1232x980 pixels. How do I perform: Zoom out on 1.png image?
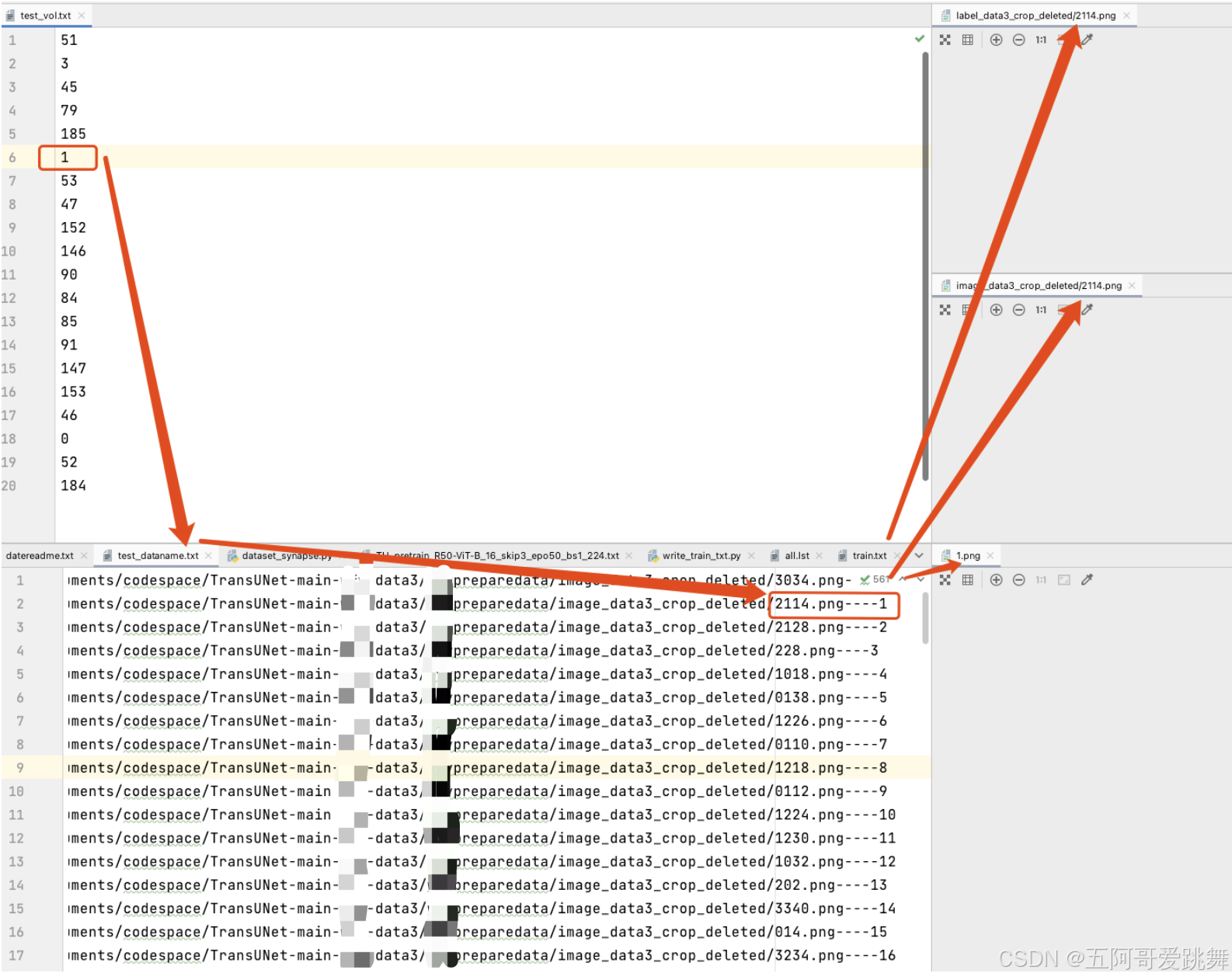coord(1018,579)
